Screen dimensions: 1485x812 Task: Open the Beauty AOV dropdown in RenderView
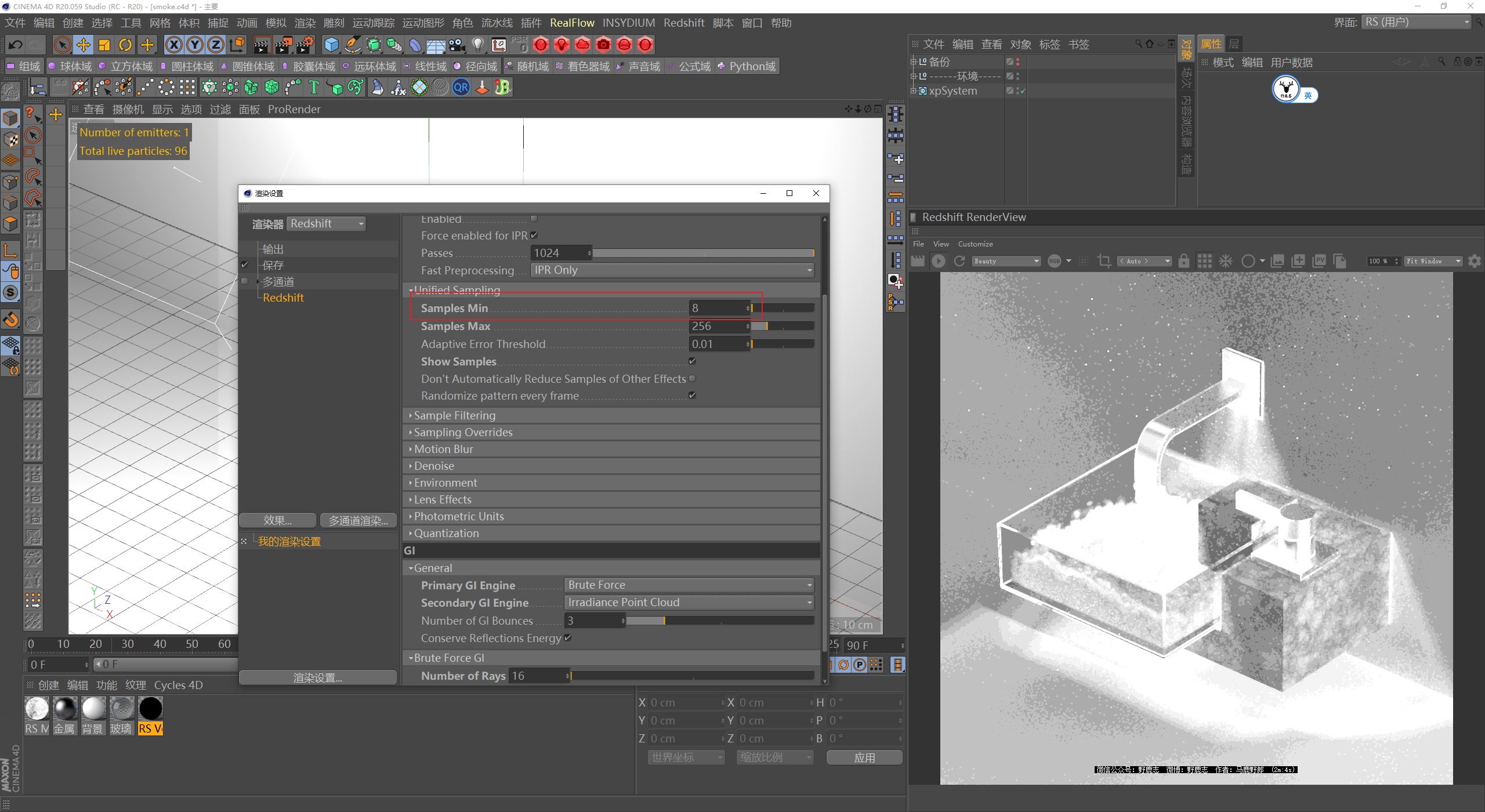tap(1006, 261)
